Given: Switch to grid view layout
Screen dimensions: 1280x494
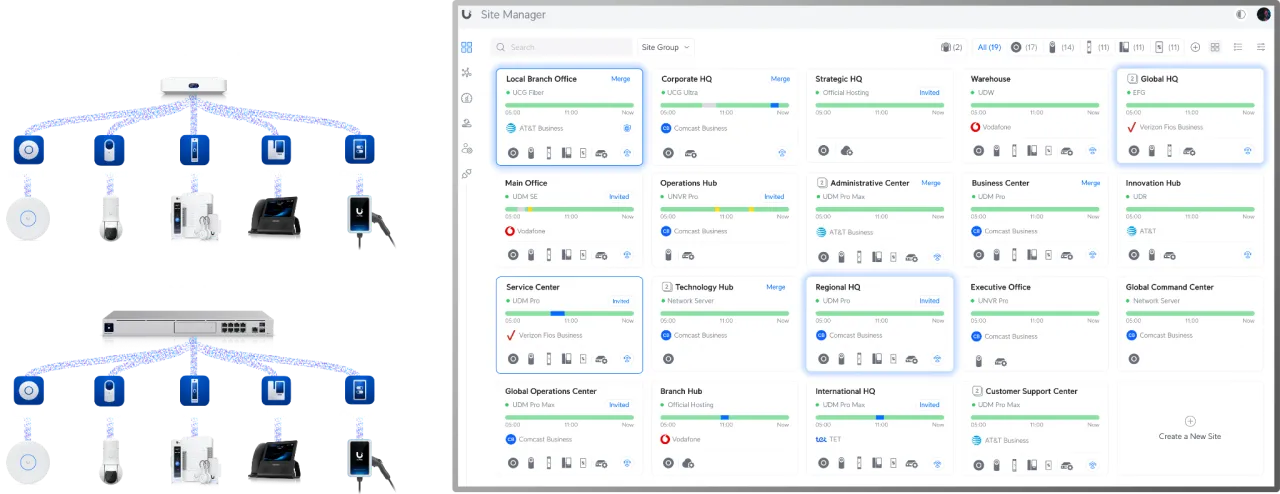Looking at the screenshot, I should click(1215, 47).
